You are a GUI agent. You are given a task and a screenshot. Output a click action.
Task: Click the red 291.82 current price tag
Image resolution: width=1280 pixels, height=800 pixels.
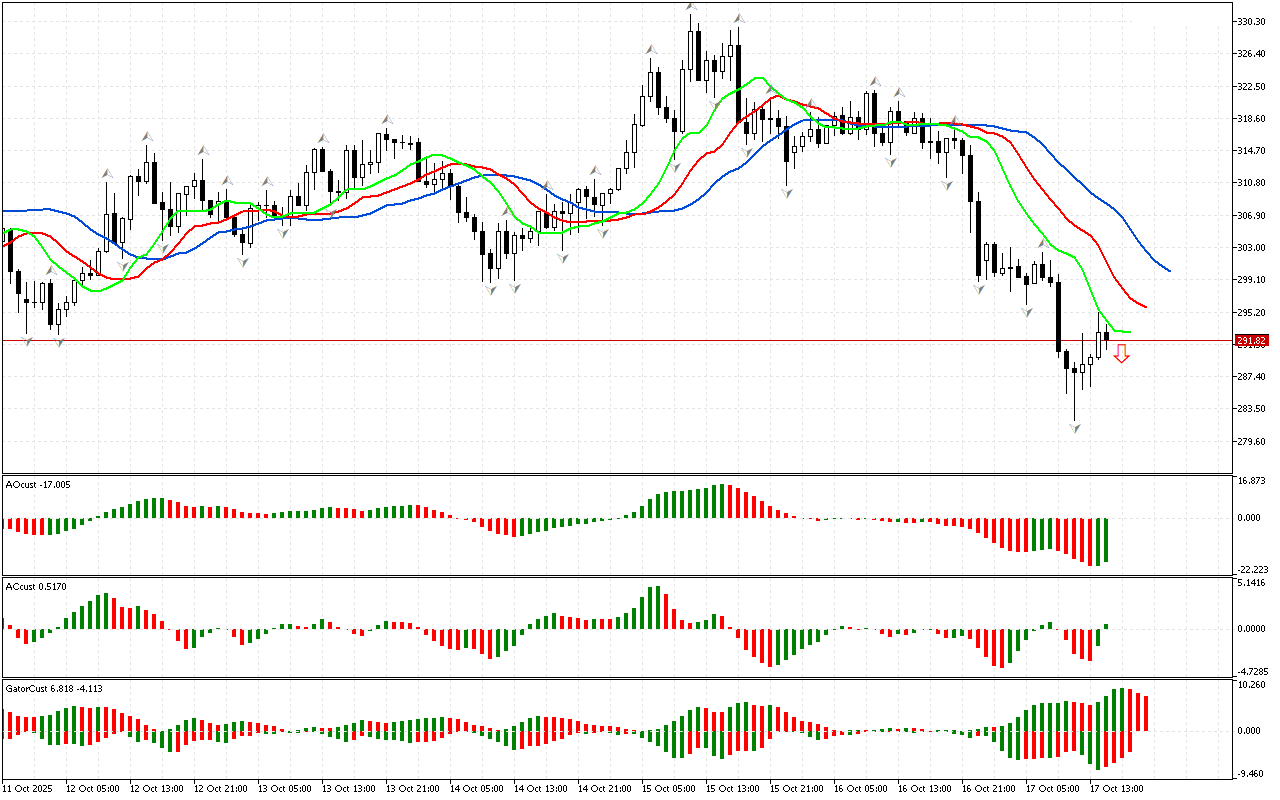(1251, 341)
